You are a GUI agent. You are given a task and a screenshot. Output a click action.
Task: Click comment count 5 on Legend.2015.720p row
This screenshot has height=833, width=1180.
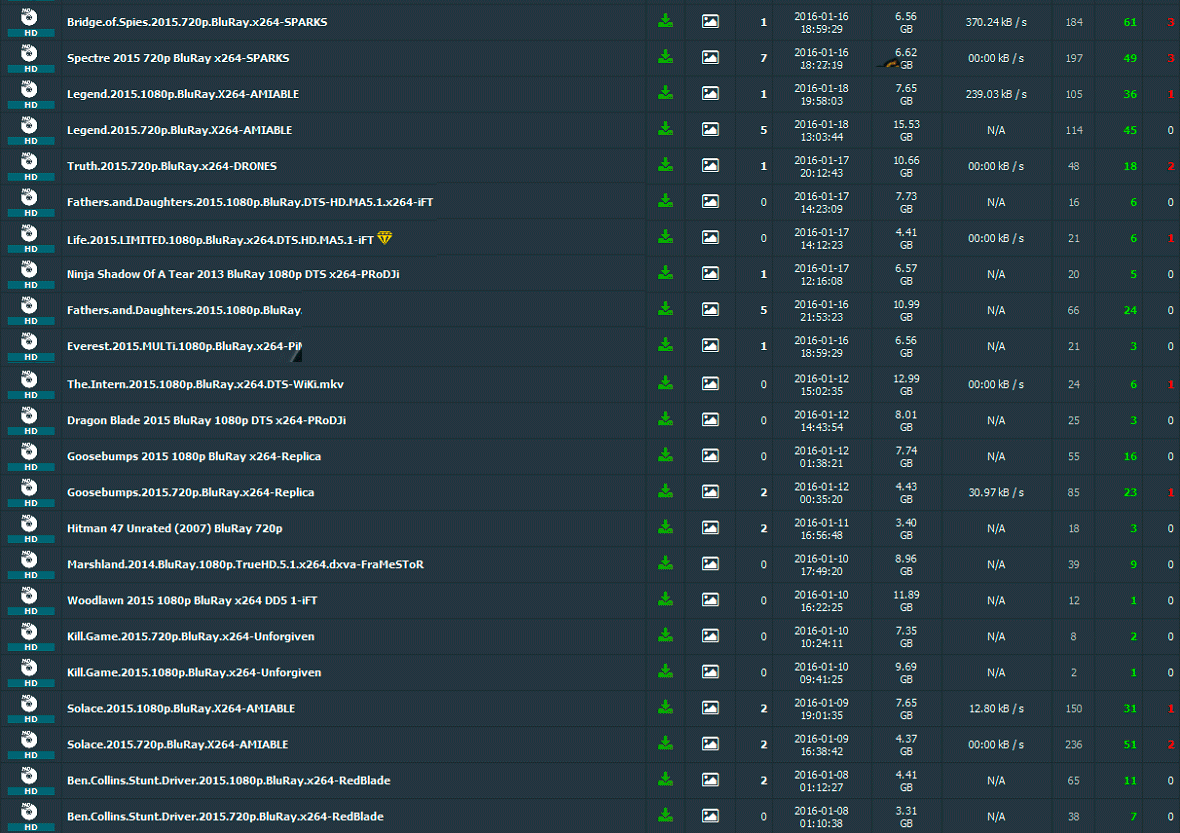[x=764, y=130]
